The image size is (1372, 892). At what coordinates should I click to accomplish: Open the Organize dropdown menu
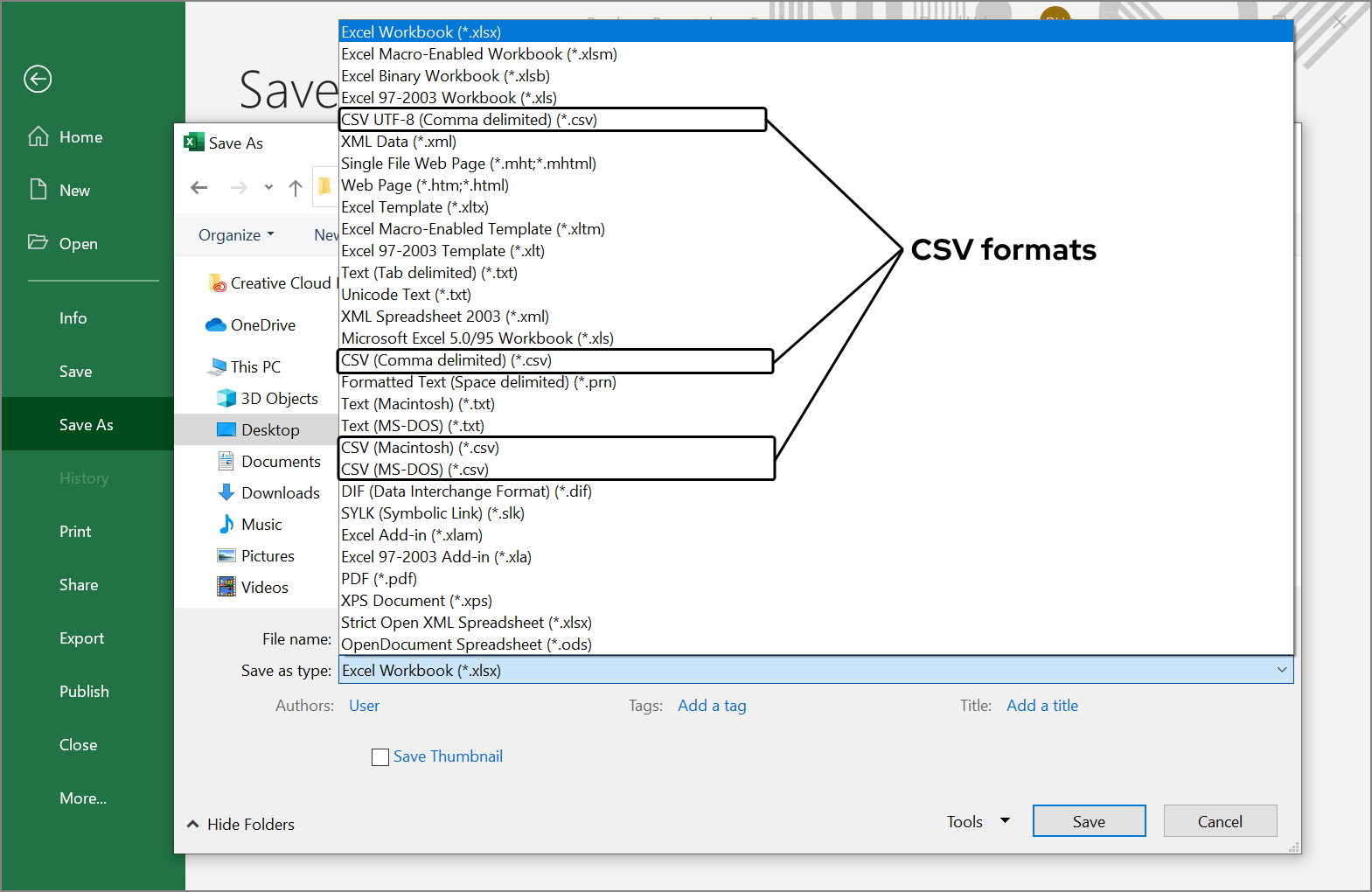pyautogui.click(x=236, y=234)
